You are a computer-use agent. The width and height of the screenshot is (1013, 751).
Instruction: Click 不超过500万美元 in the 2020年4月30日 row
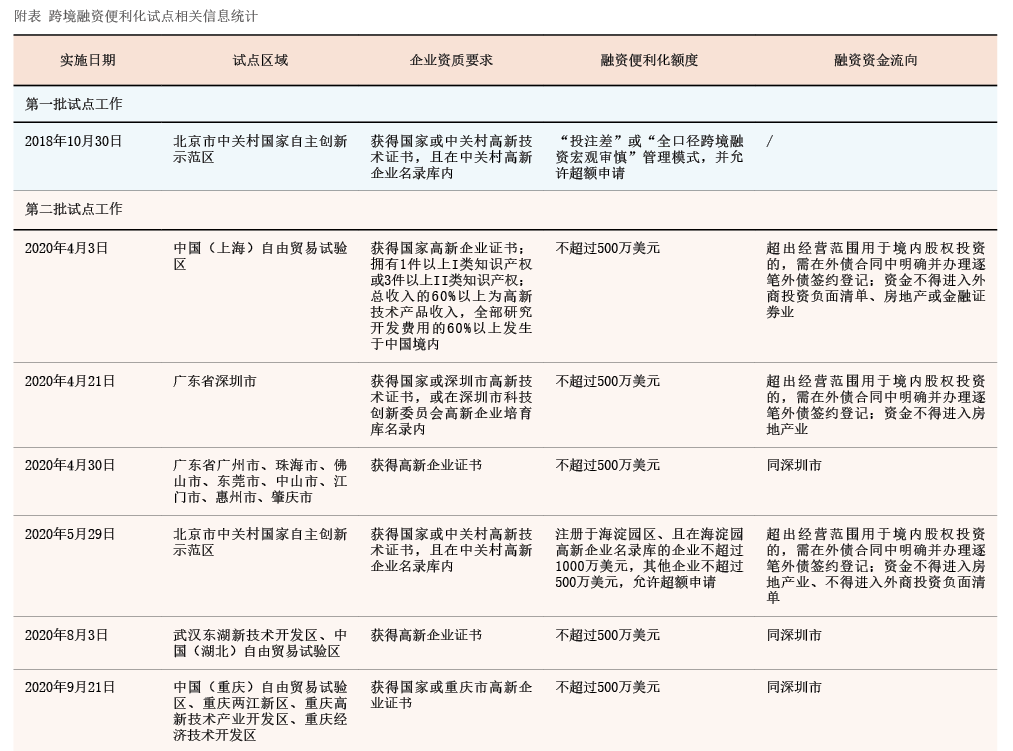[608, 465]
